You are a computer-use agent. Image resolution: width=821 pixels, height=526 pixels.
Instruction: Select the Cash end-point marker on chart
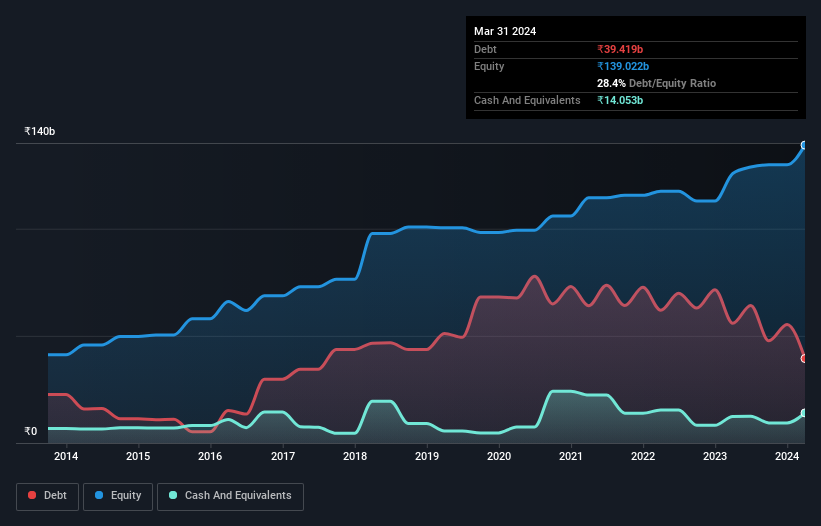point(804,413)
